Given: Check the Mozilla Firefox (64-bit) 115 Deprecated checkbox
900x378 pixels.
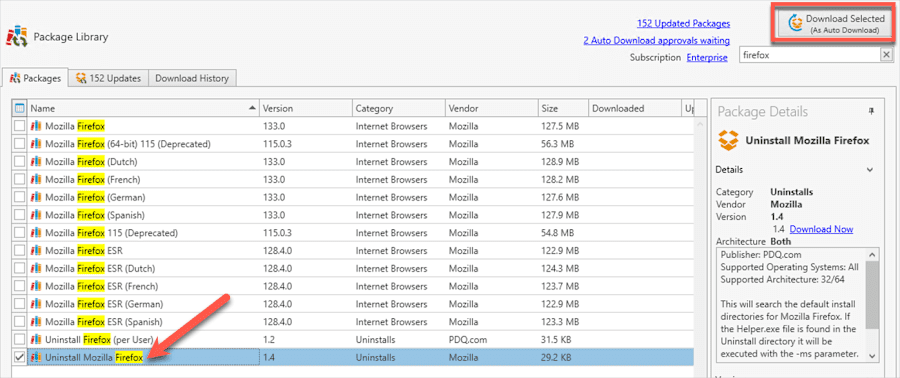Looking at the screenshot, I should pos(20,143).
